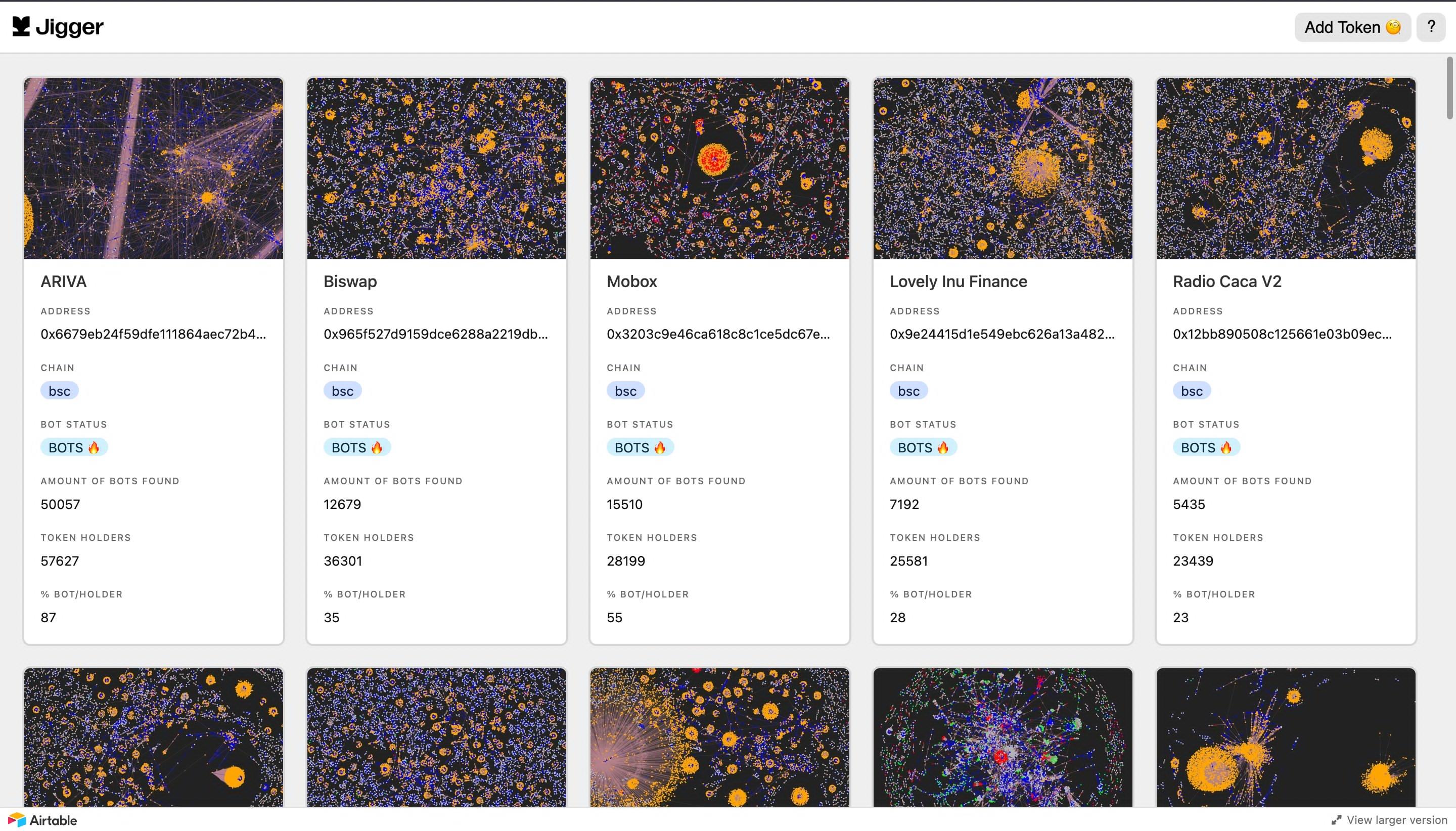Click the BOTS fire badge on Radio Caca V2
This screenshot has width=1456, height=831.
tap(1206, 447)
